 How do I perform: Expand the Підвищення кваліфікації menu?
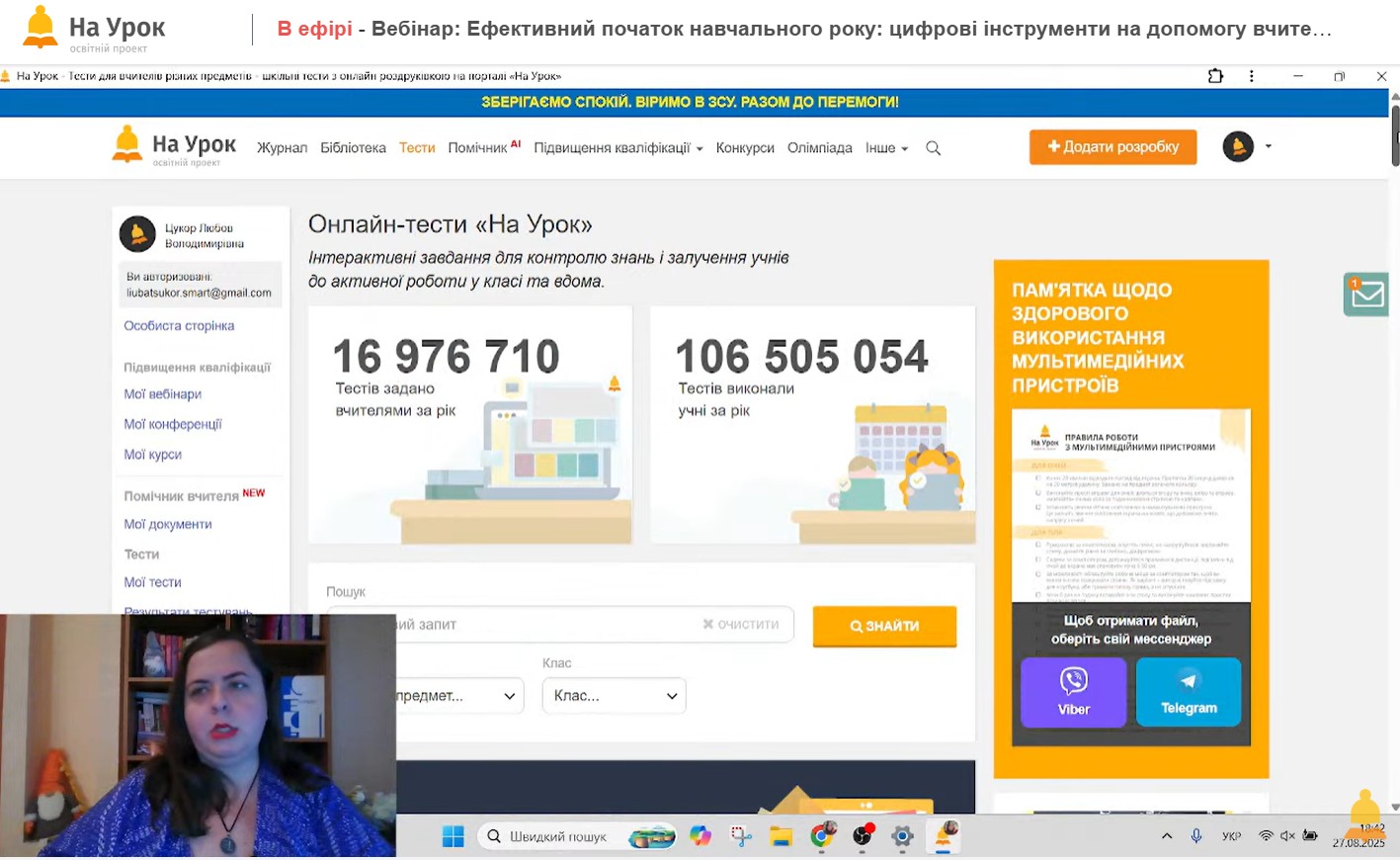pos(618,148)
